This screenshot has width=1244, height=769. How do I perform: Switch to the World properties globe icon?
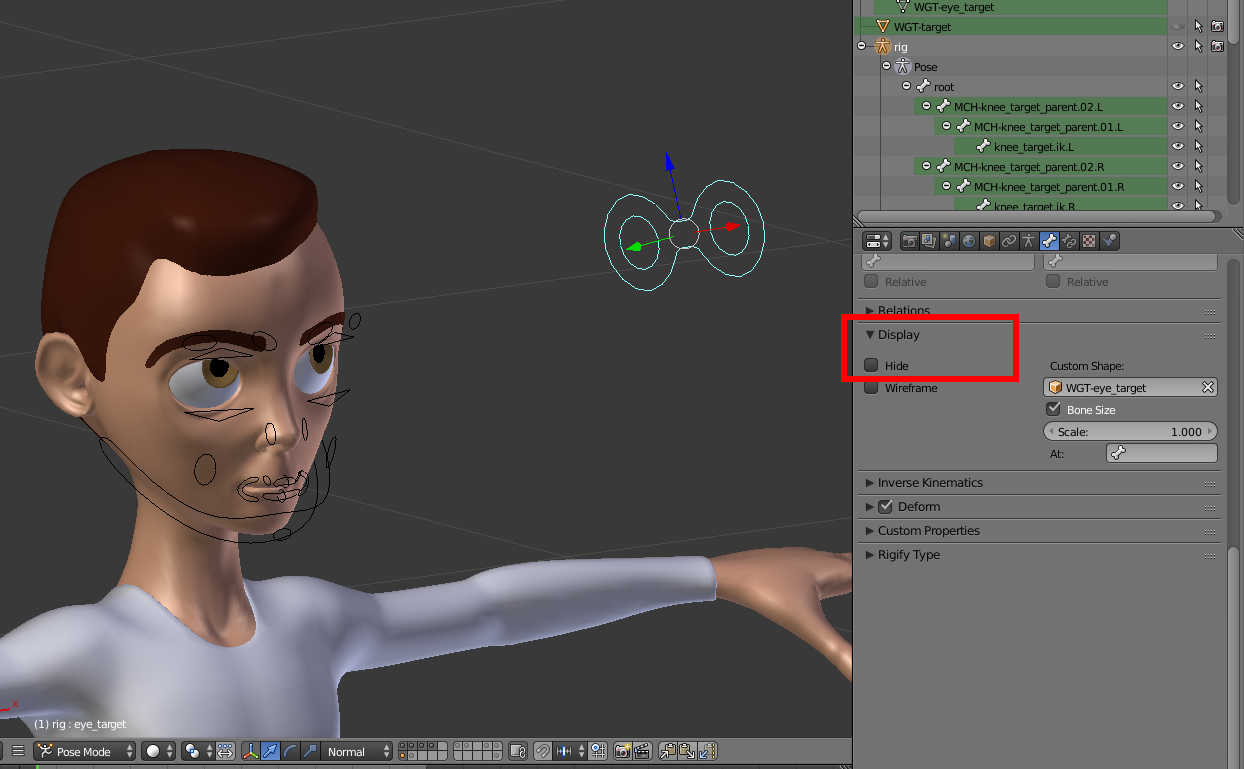pos(969,241)
